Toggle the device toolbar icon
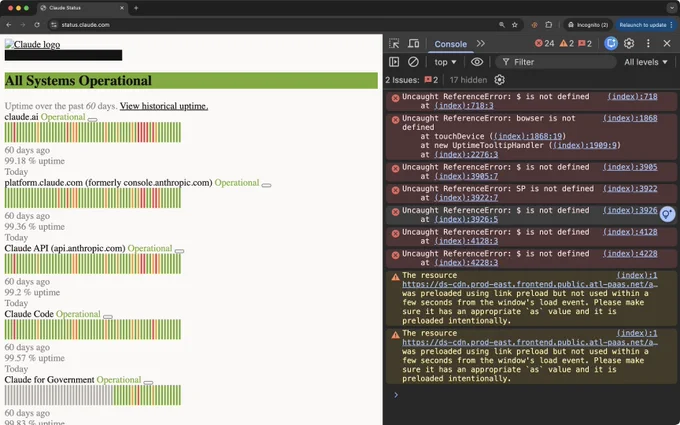 coord(413,43)
